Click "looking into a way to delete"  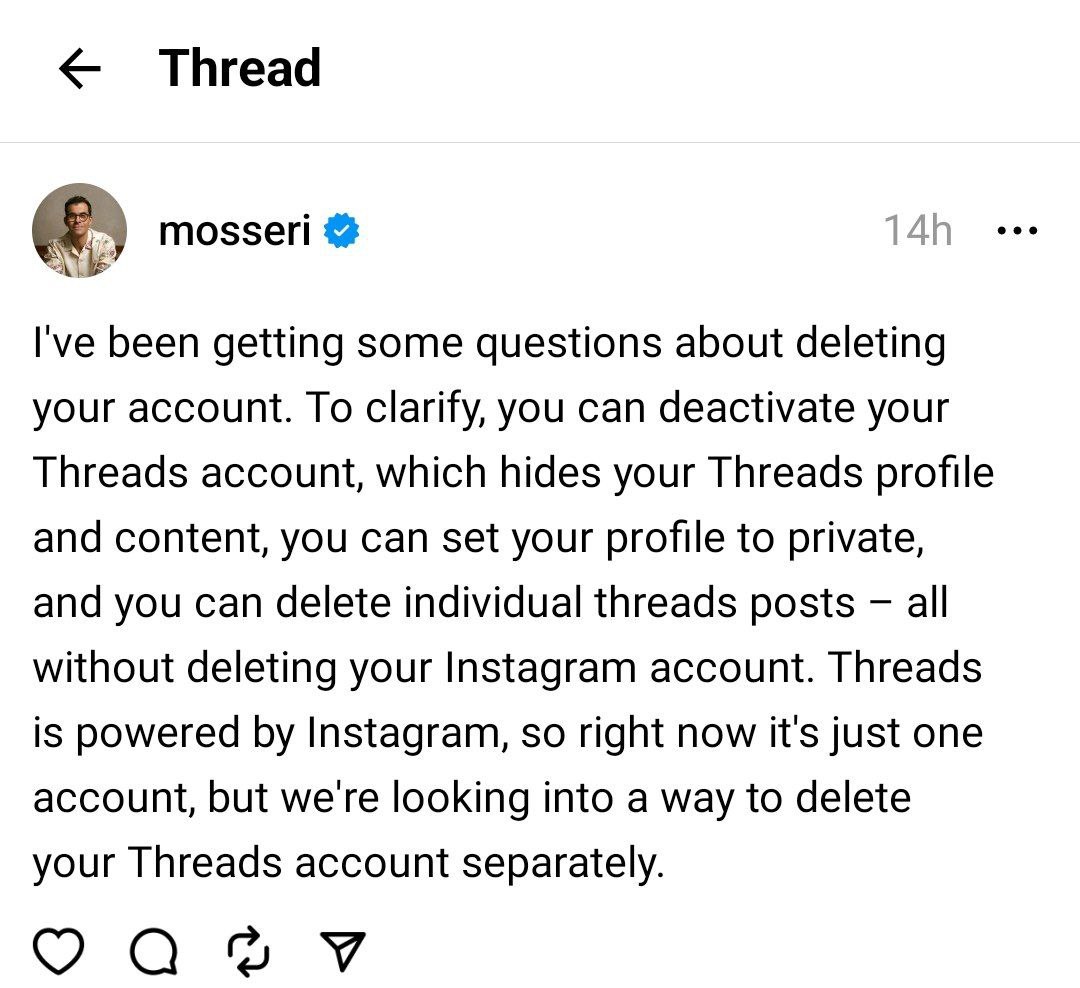(x=652, y=799)
